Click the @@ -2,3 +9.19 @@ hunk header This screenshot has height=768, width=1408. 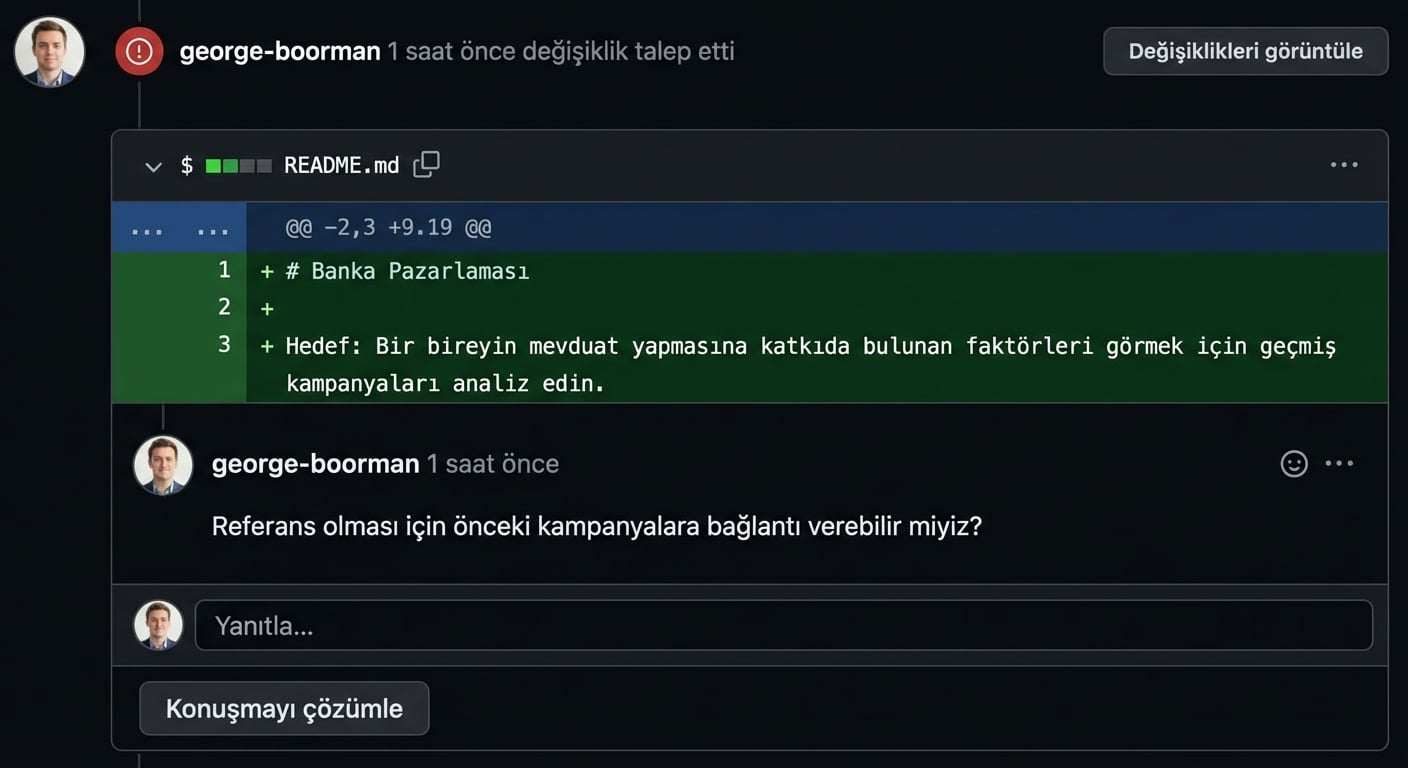(388, 227)
